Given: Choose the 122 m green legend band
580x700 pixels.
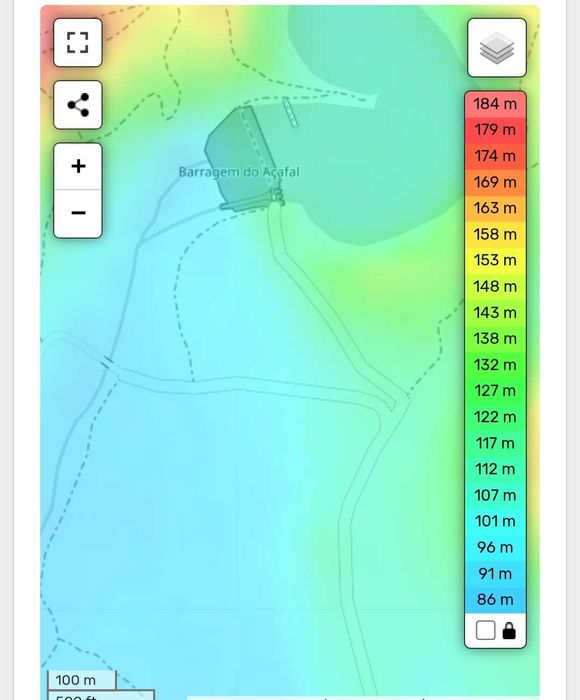Looking at the screenshot, I should tap(495, 417).
